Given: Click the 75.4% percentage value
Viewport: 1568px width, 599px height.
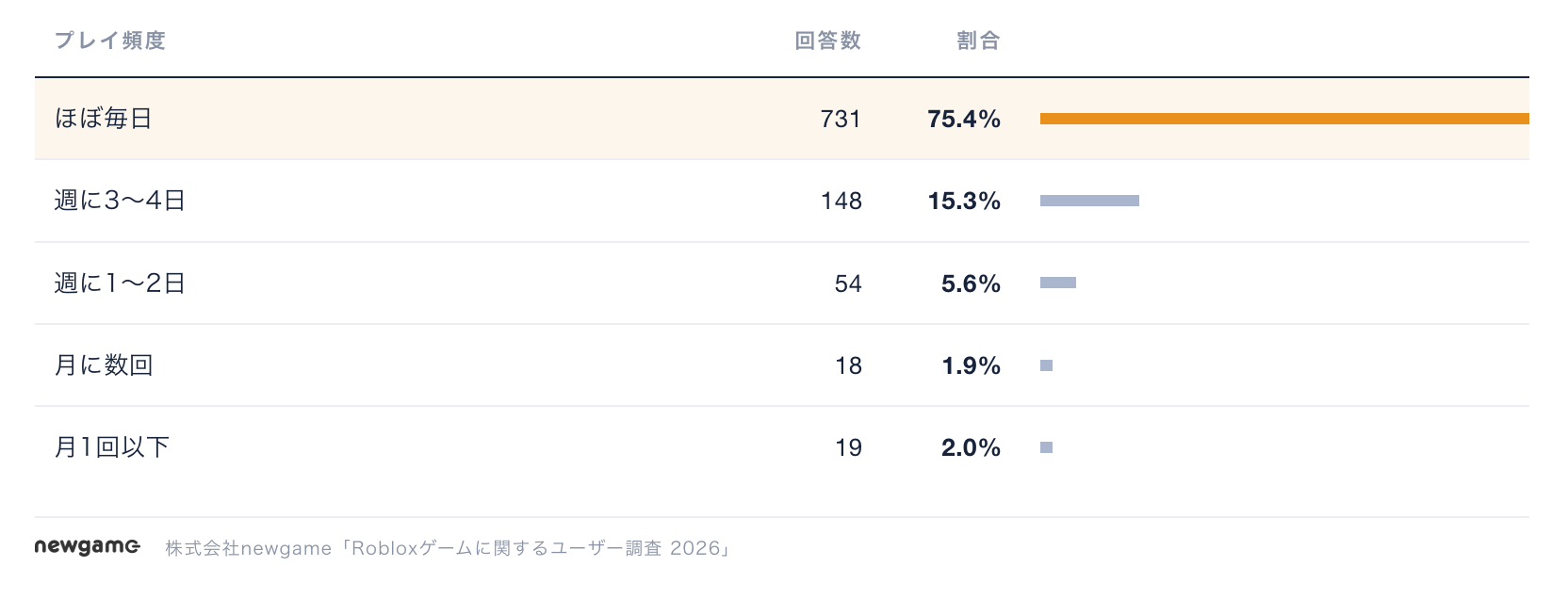Looking at the screenshot, I should tap(964, 119).
